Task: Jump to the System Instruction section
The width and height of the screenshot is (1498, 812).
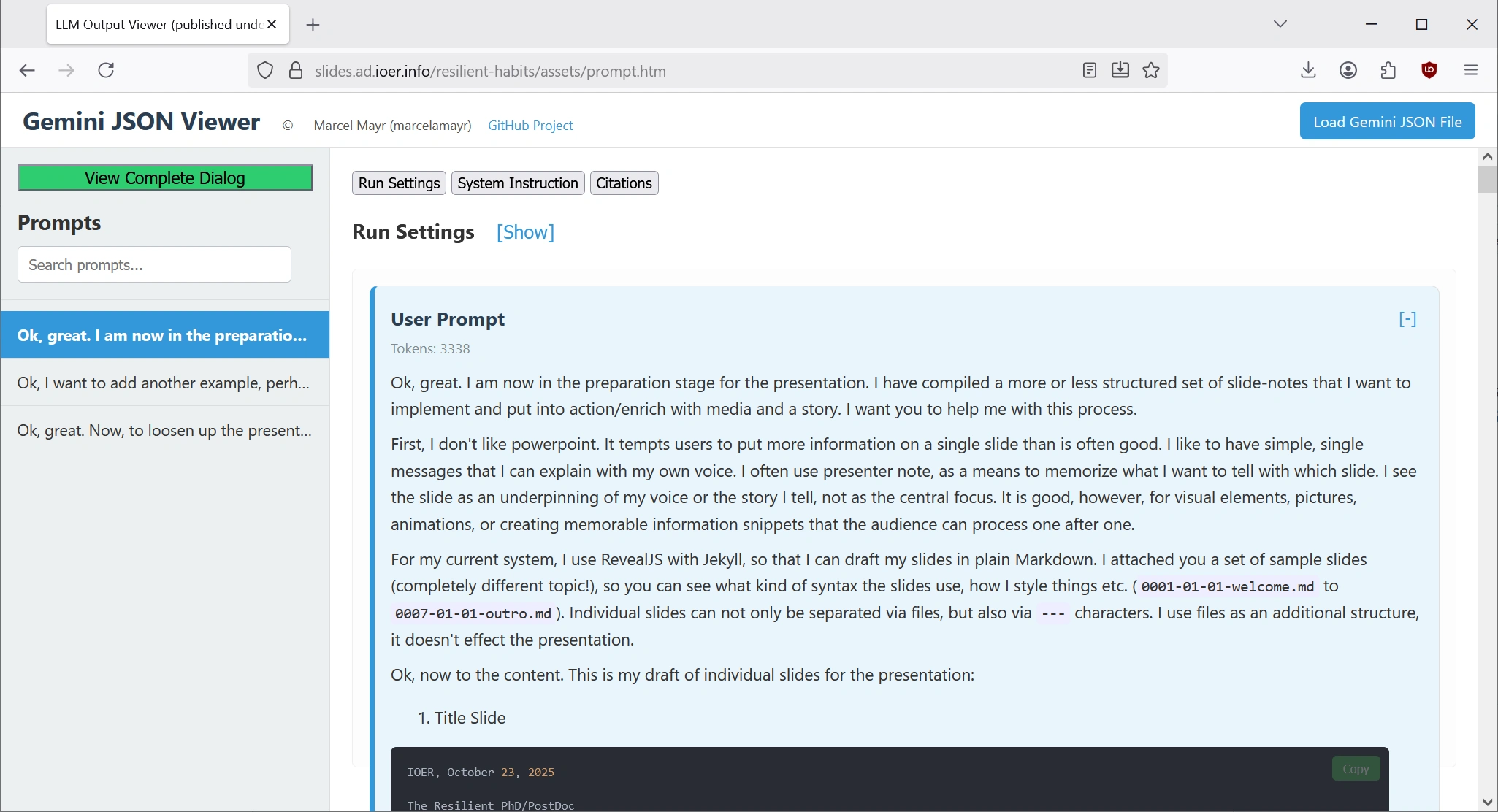Action: (517, 183)
